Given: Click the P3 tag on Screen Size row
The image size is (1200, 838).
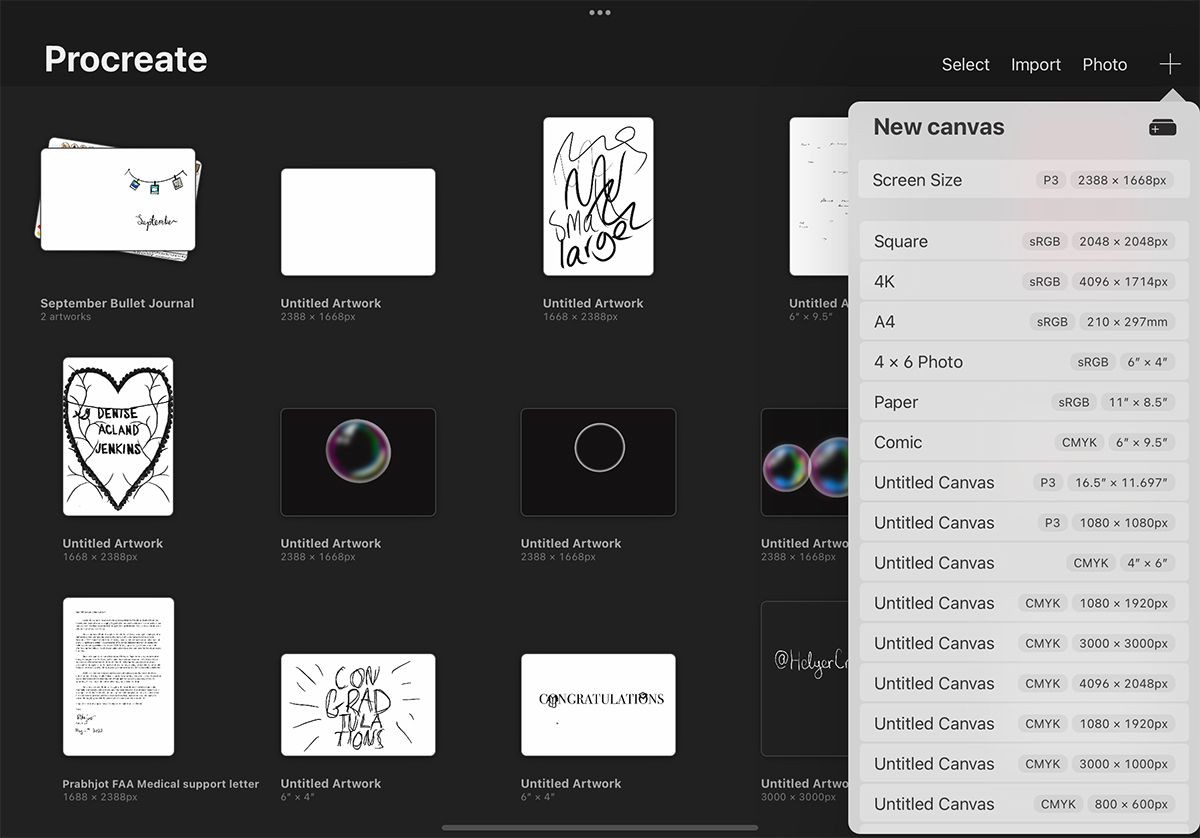Looking at the screenshot, I should [x=1050, y=180].
